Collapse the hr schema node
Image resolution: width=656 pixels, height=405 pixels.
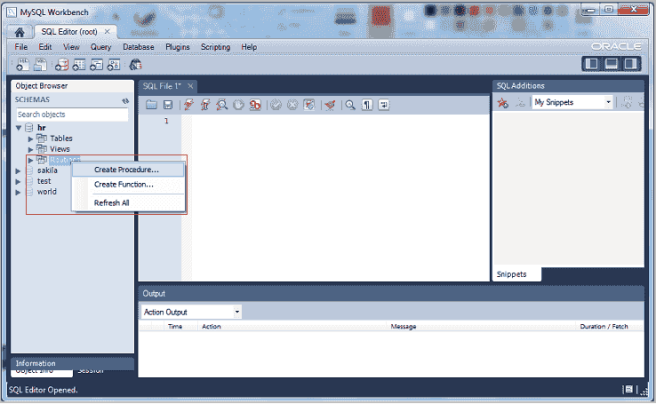(18, 128)
